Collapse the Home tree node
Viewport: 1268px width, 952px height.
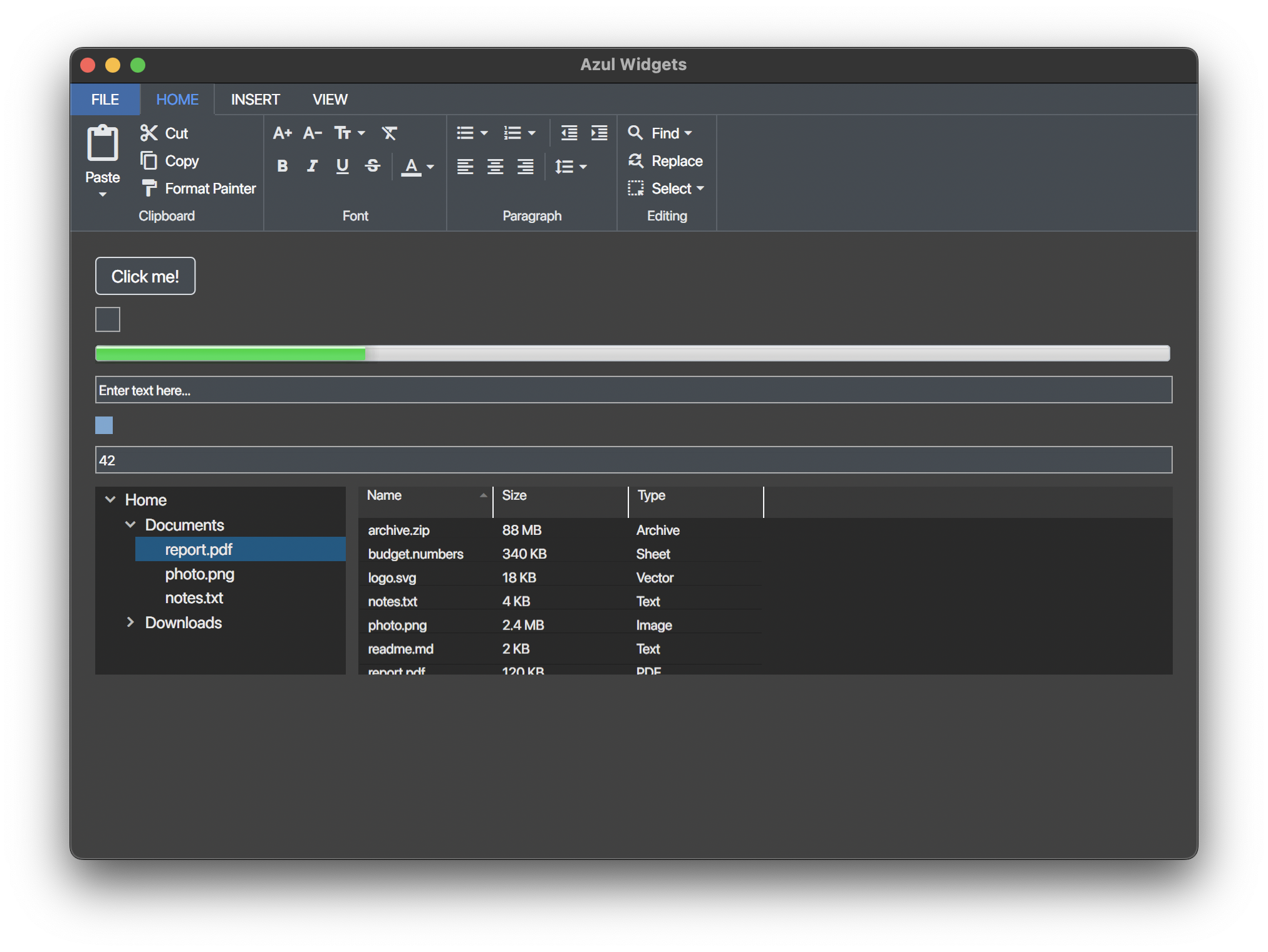click(x=110, y=499)
